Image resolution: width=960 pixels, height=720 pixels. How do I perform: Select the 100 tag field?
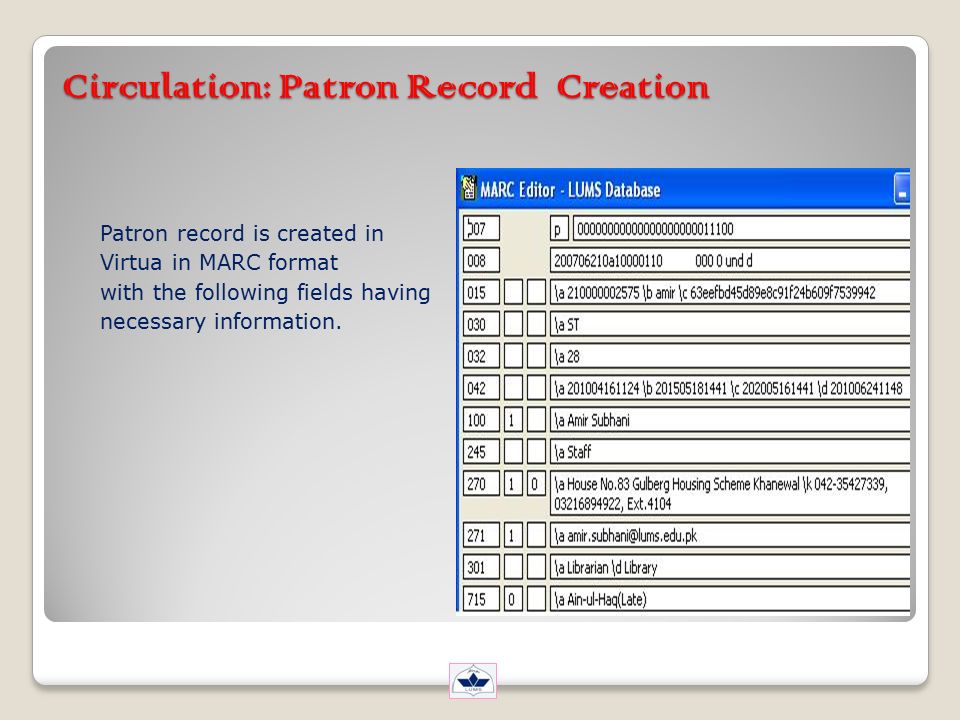click(481, 419)
